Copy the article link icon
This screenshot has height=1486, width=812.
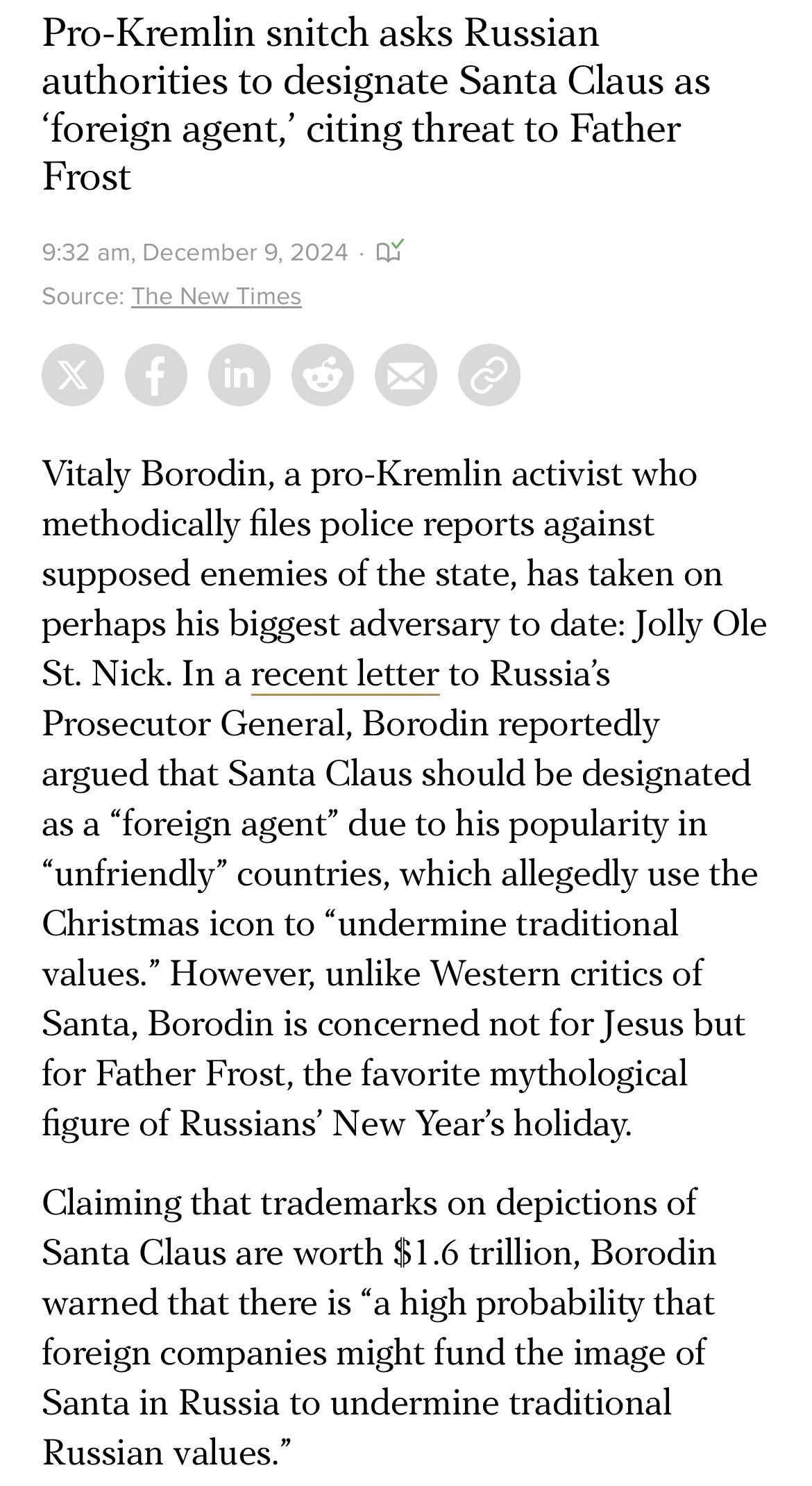tap(489, 375)
